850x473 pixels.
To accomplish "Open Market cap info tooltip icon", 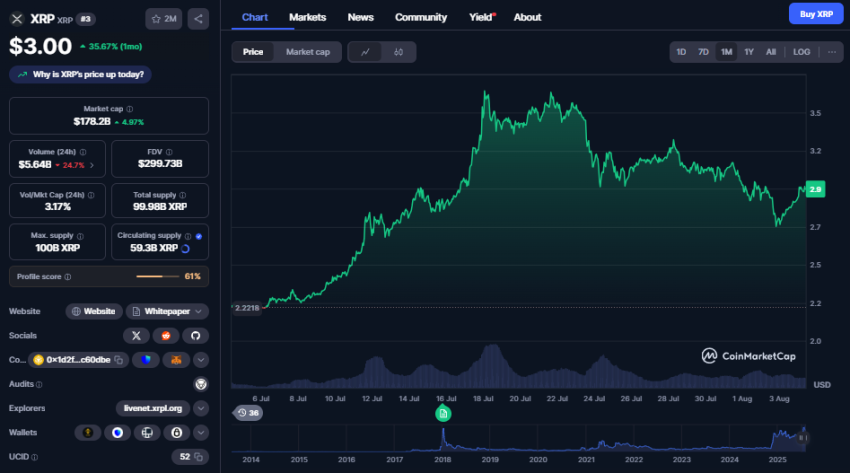I will pyautogui.click(x=130, y=109).
